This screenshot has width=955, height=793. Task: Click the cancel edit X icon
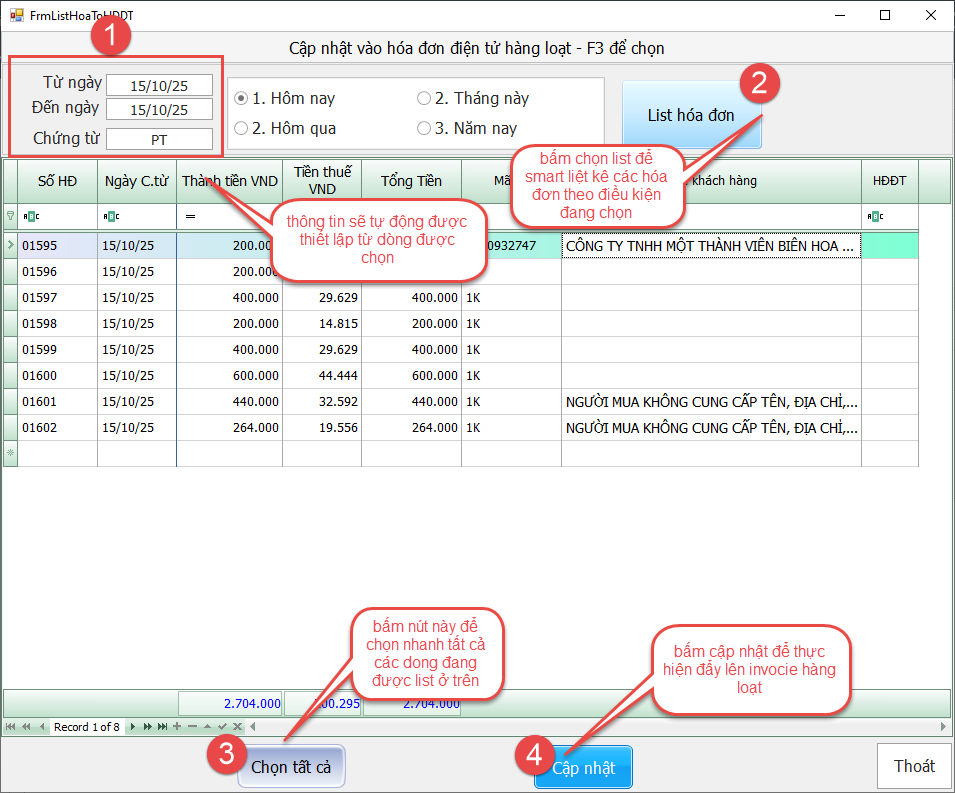(237, 727)
